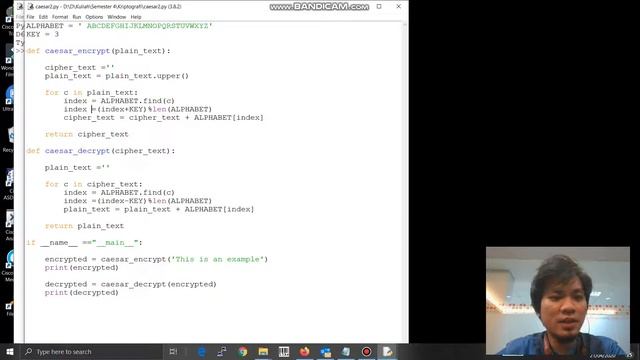
Task: Open the Options menu
Action: pos(94,17)
